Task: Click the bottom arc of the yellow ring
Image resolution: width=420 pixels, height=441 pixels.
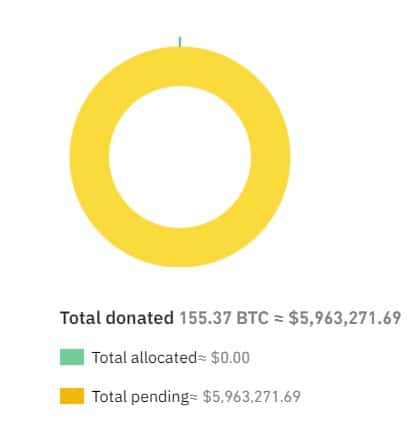Action: (x=180, y=247)
